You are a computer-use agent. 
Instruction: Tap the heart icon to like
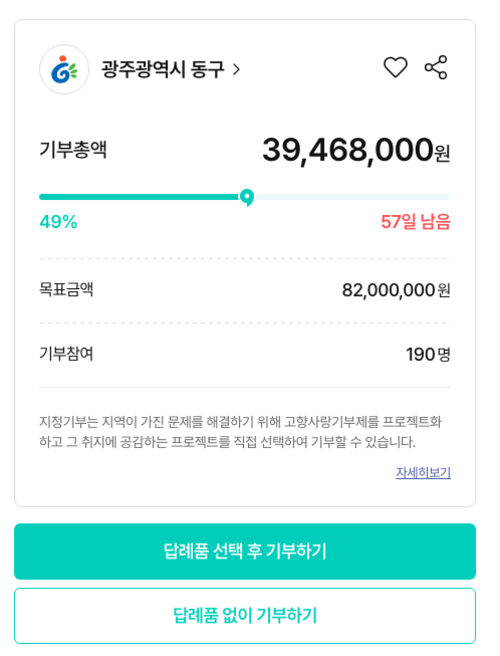tap(395, 67)
